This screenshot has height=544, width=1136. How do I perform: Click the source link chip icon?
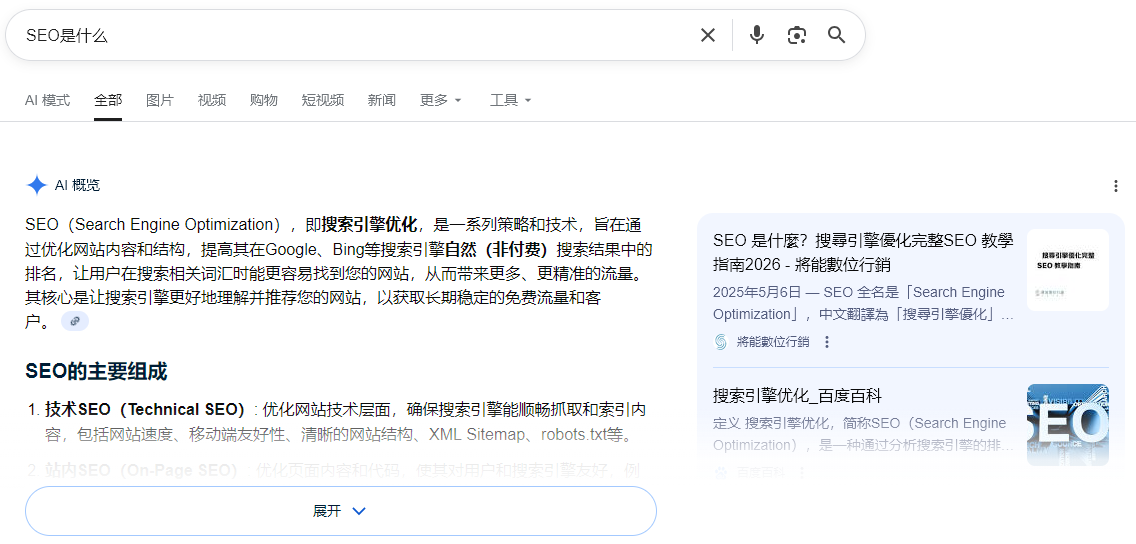[75, 321]
